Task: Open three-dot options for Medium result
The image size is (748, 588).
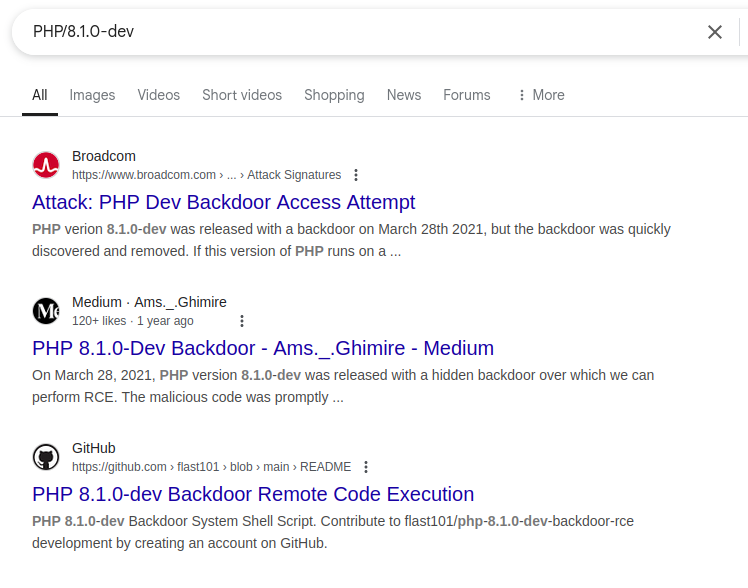Action: (241, 321)
